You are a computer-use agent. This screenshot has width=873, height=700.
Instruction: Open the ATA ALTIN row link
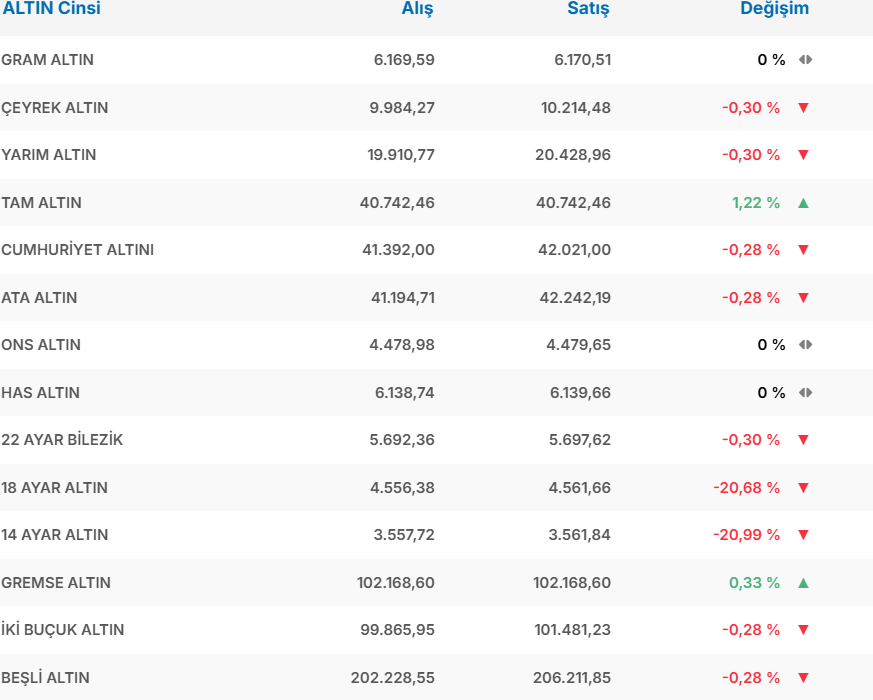pos(39,298)
